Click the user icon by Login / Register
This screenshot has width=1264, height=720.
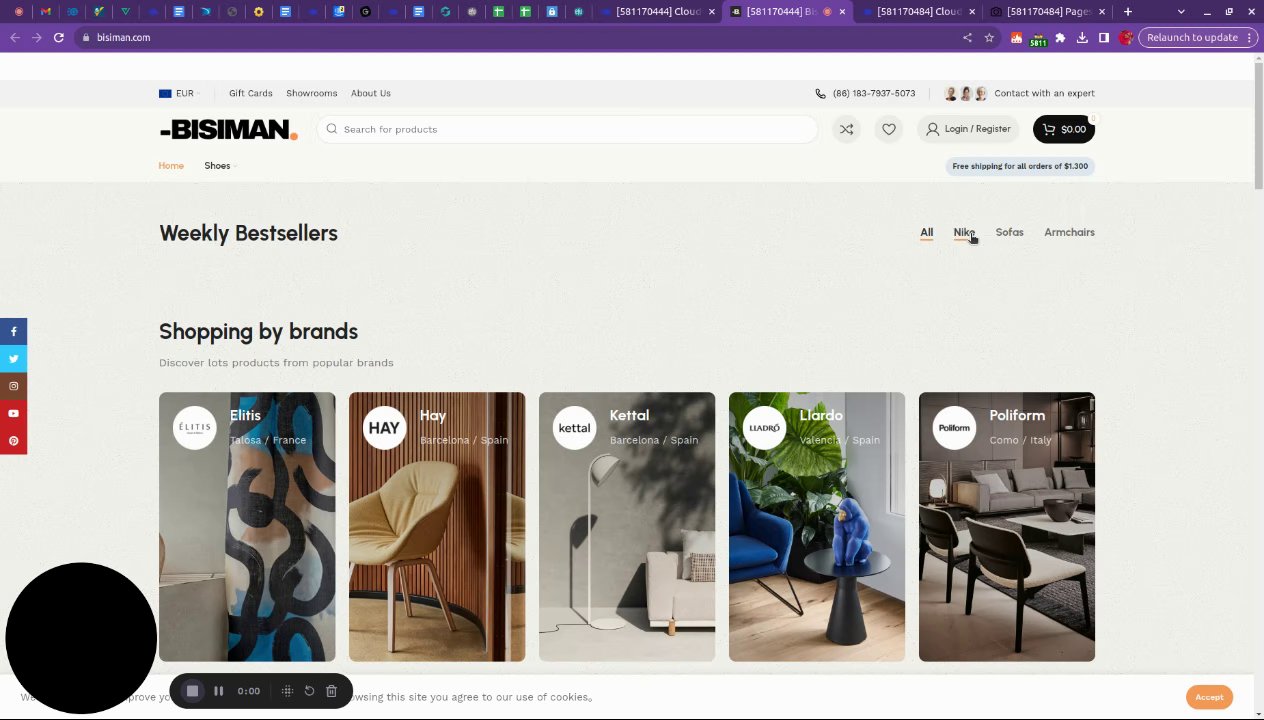pos(932,129)
